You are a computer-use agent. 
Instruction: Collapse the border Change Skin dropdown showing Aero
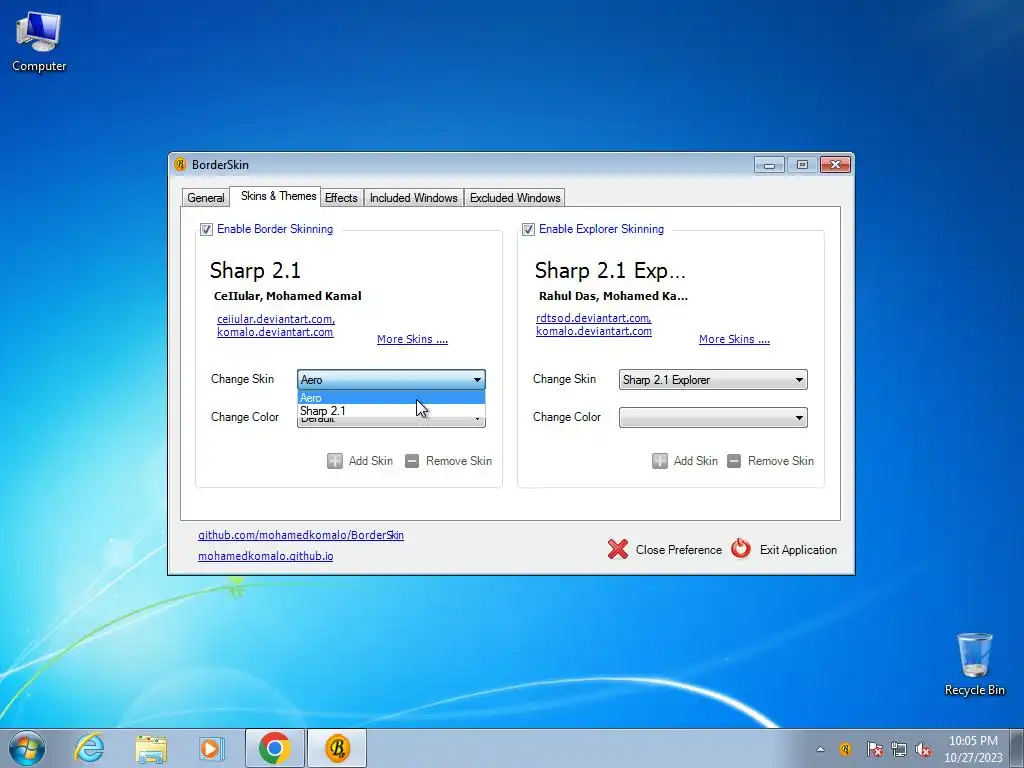click(391, 379)
